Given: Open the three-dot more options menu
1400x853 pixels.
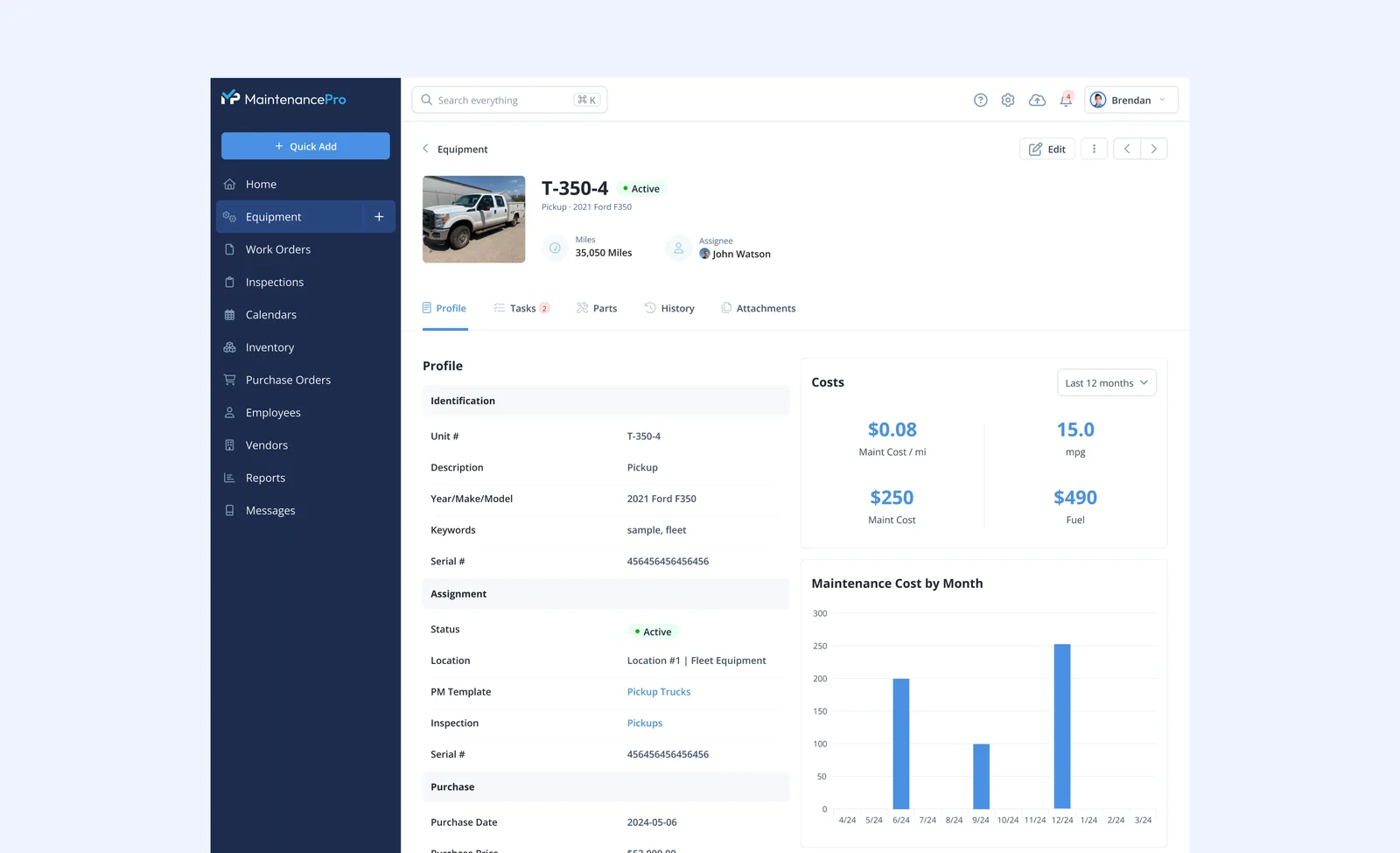Looking at the screenshot, I should (1094, 149).
